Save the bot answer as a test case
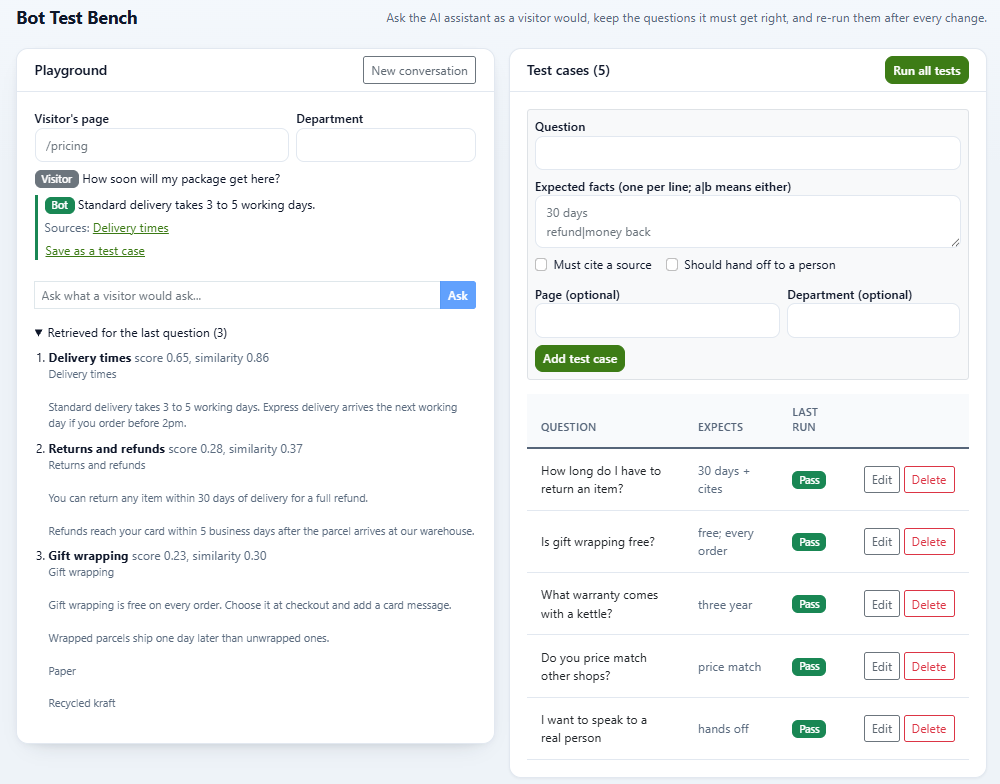Viewport: 1000px width, 784px height. point(95,251)
